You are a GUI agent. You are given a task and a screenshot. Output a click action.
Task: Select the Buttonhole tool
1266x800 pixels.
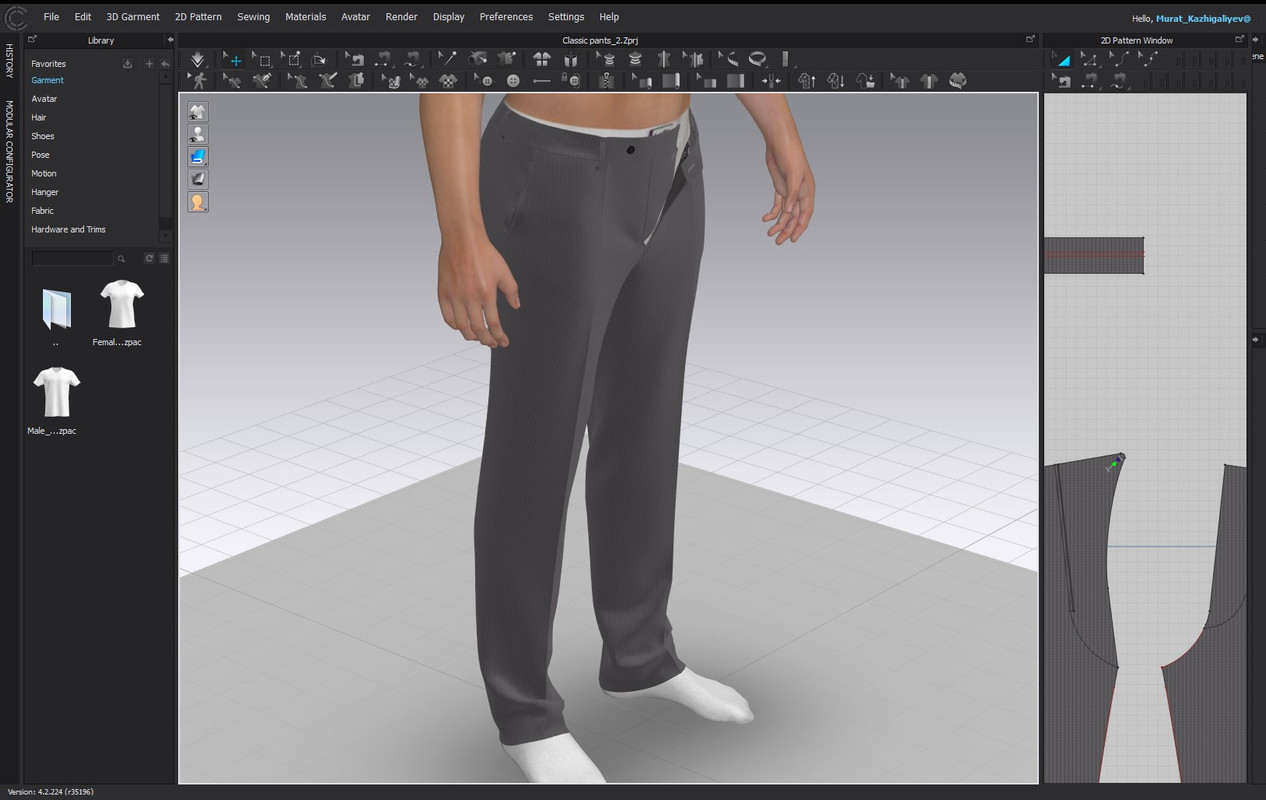(541, 80)
